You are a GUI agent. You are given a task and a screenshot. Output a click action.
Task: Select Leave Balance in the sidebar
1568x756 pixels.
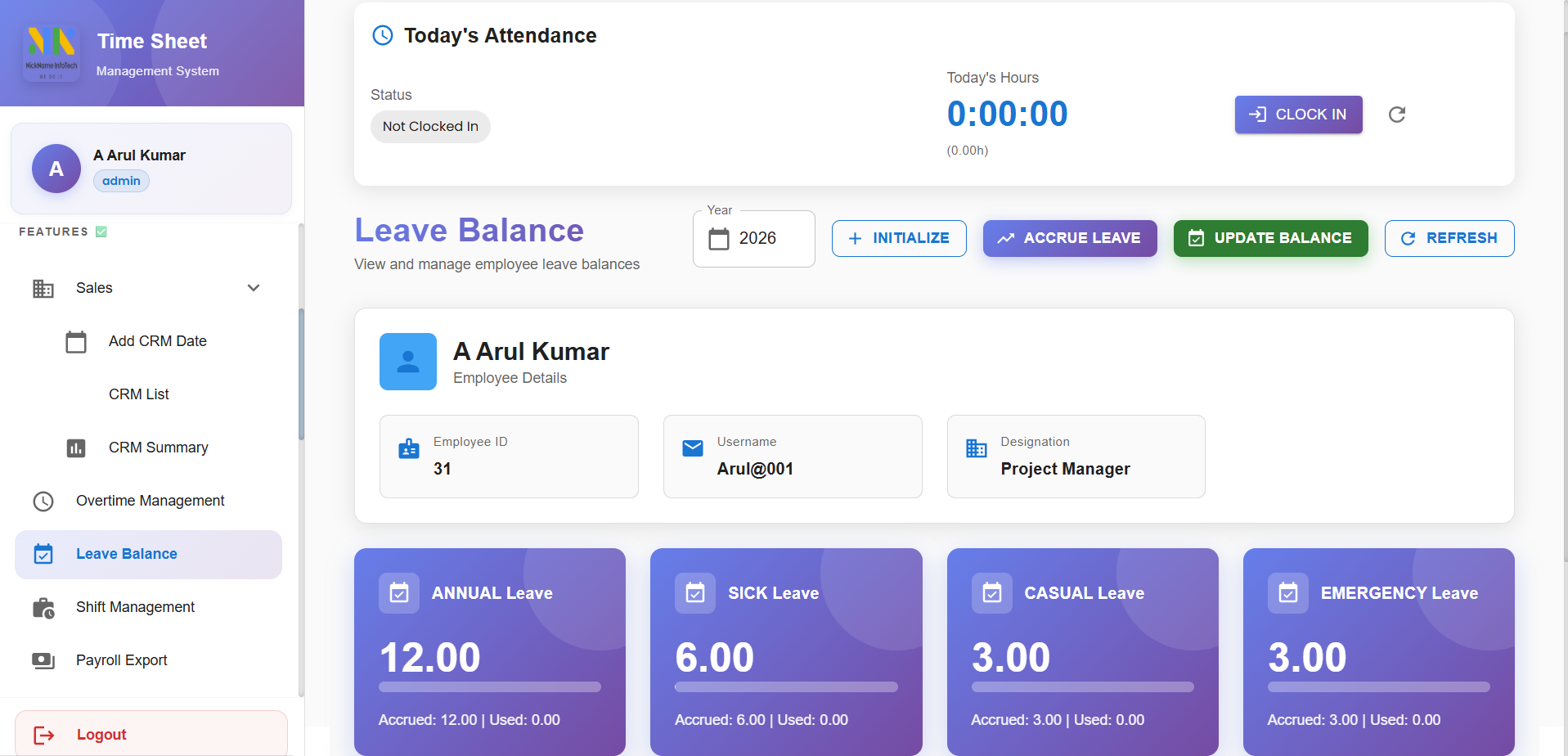tap(127, 554)
